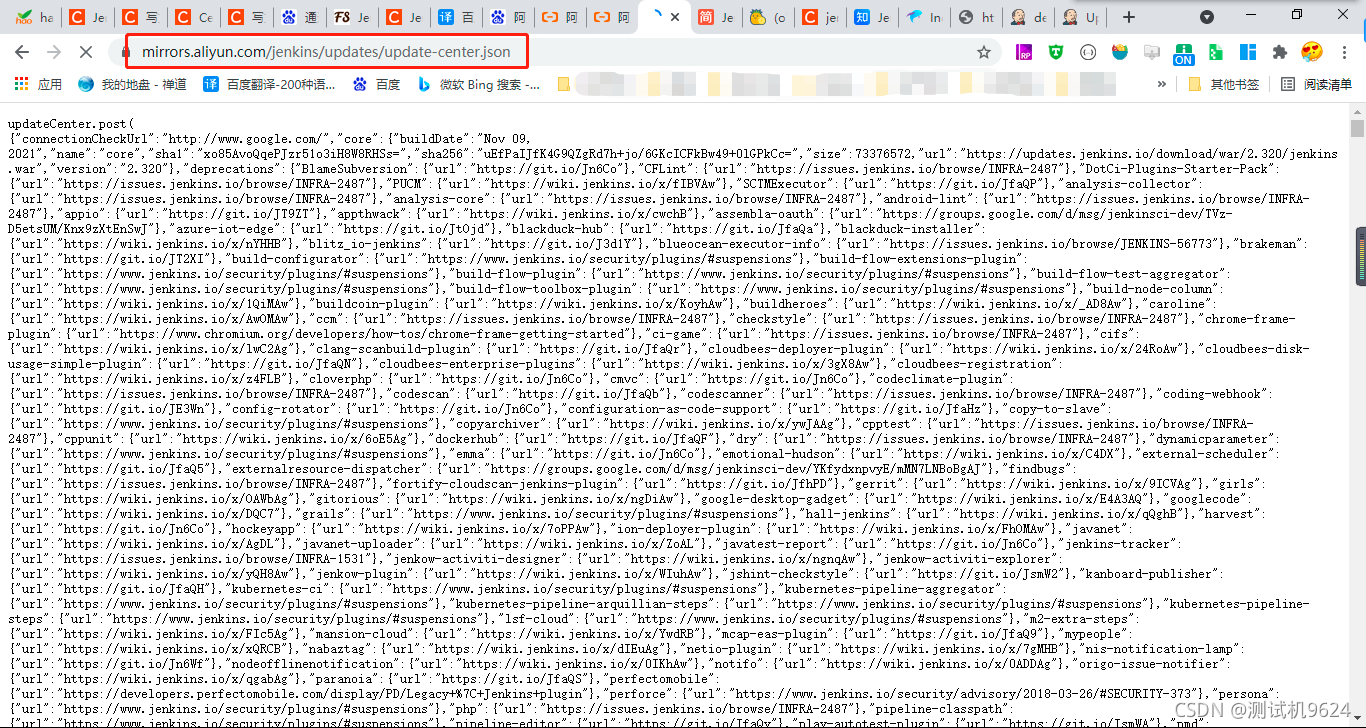Open bookmark 我的地盘 - 禅道
Image resolution: width=1366 pixels, height=728 pixels.
tap(133, 85)
